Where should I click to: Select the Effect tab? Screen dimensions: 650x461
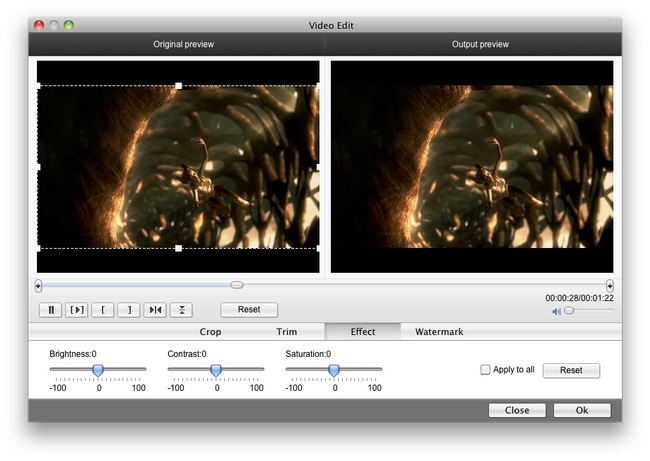(363, 332)
